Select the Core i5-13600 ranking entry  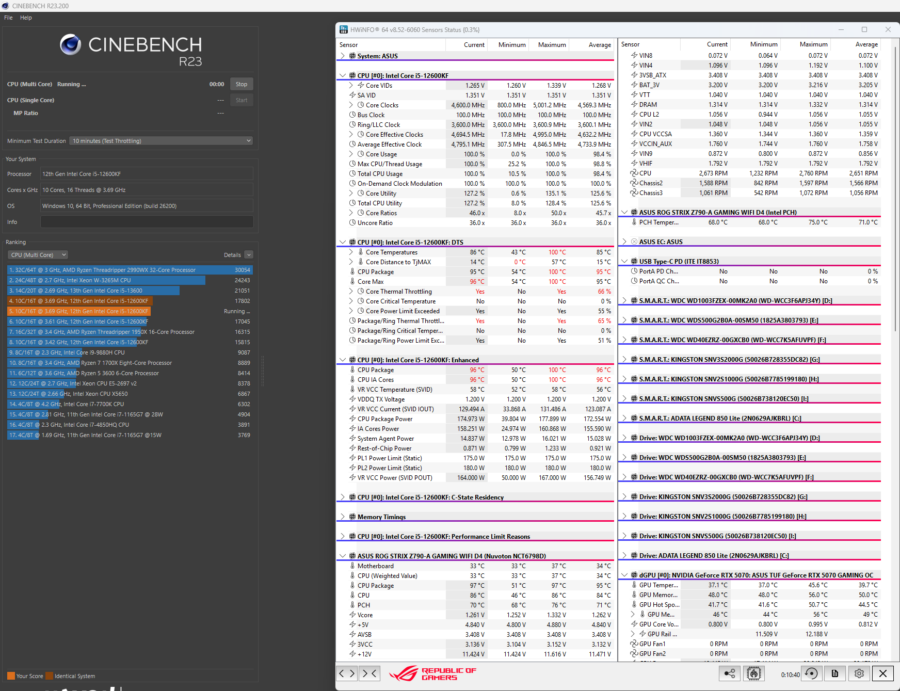(x=130, y=290)
